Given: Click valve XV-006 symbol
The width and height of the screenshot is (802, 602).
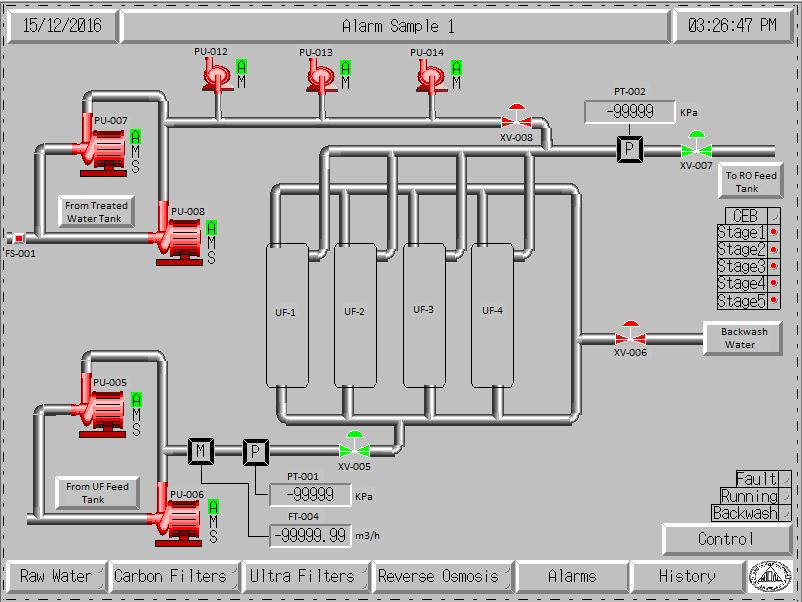Looking at the screenshot, I should click(x=630, y=333).
